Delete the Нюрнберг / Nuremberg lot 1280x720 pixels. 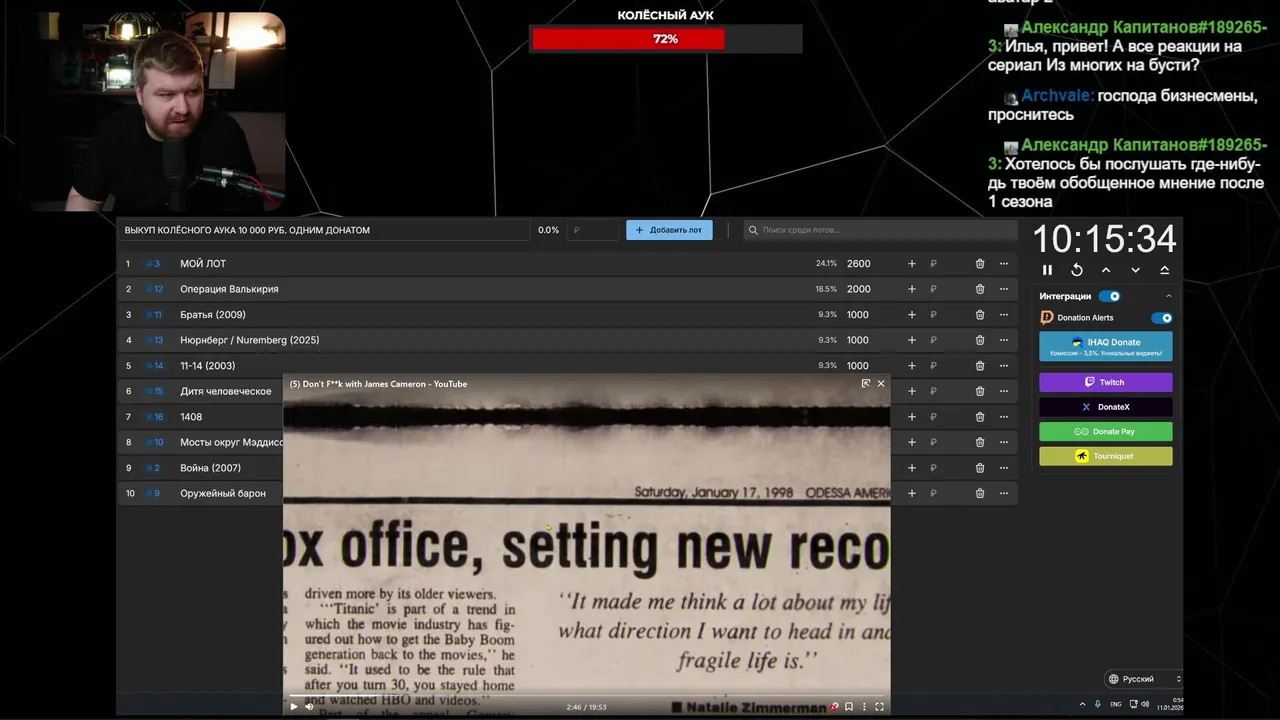click(980, 340)
